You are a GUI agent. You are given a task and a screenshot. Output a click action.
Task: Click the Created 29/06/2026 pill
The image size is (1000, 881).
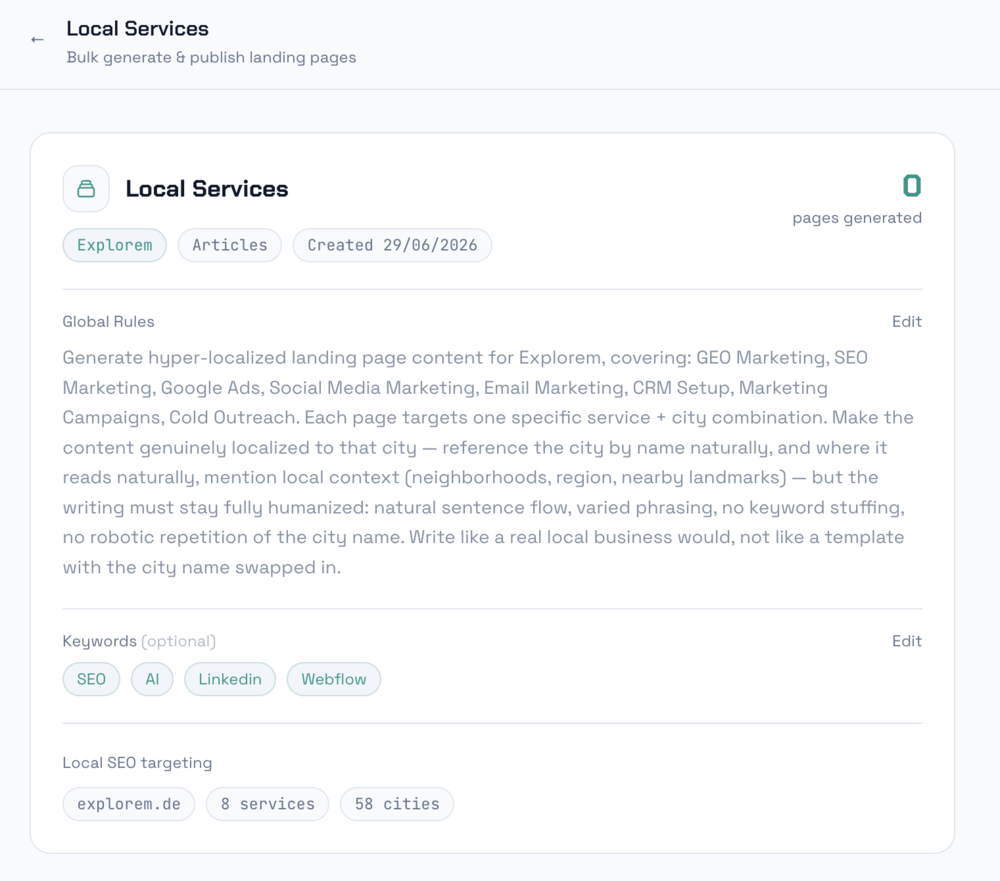(392, 245)
